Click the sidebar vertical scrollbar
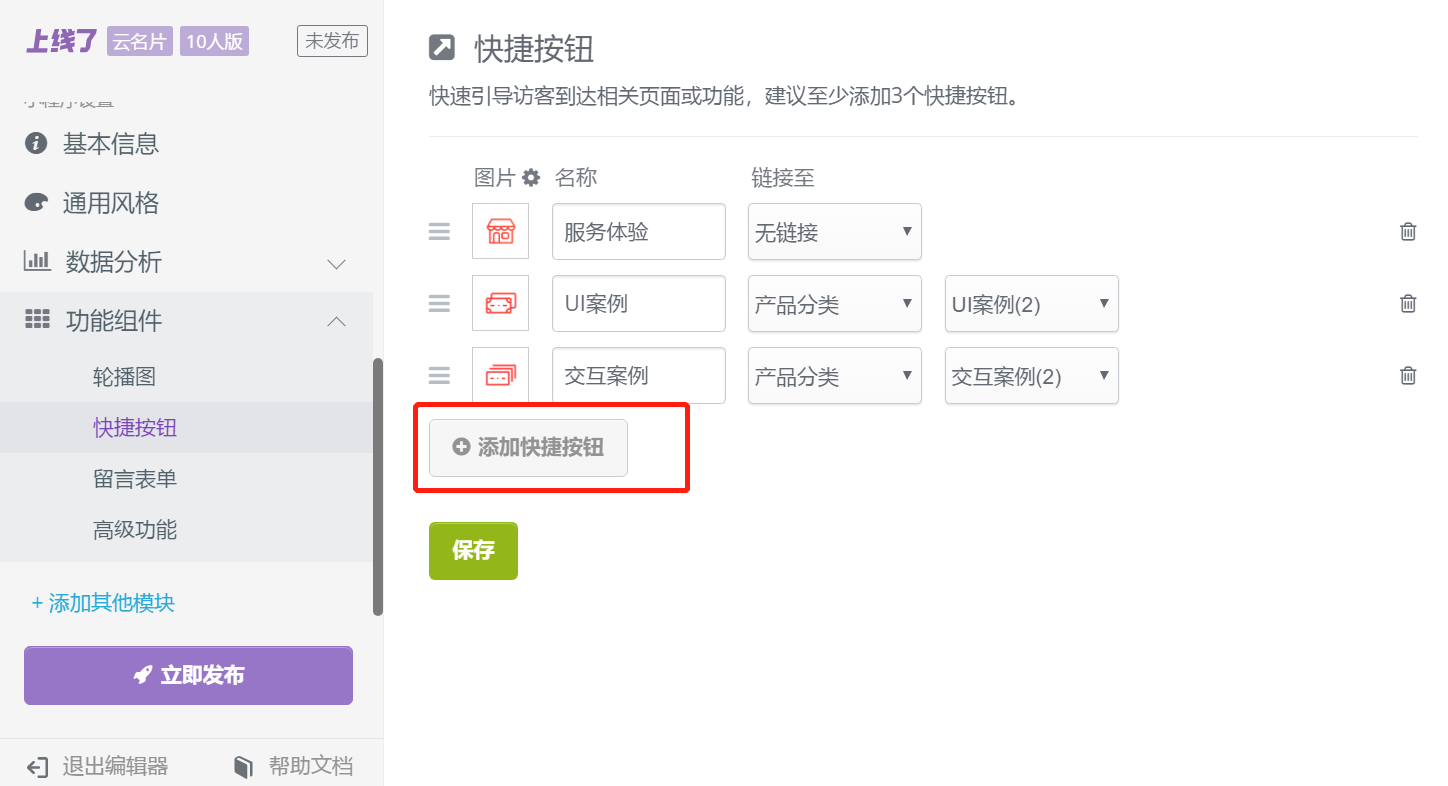Image resolution: width=1448 pixels, height=786 pixels. tap(378, 486)
